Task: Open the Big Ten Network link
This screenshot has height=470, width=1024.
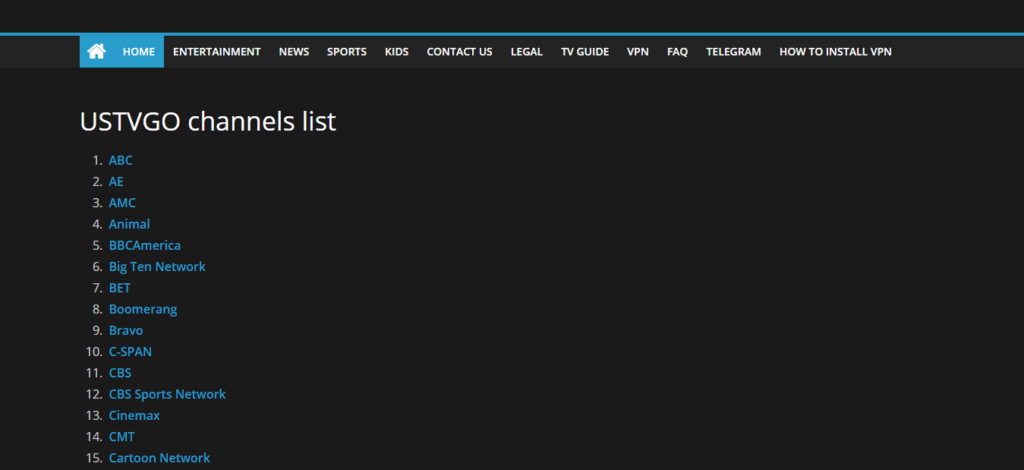Action: (x=157, y=266)
